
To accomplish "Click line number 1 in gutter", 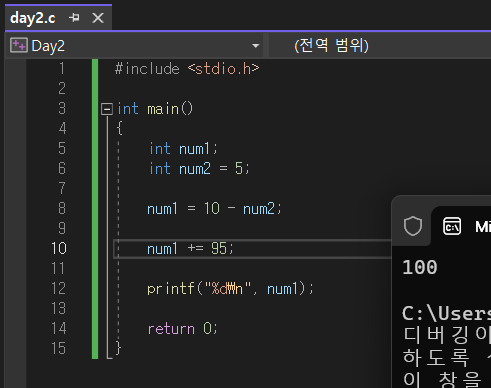I will [x=62, y=69].
